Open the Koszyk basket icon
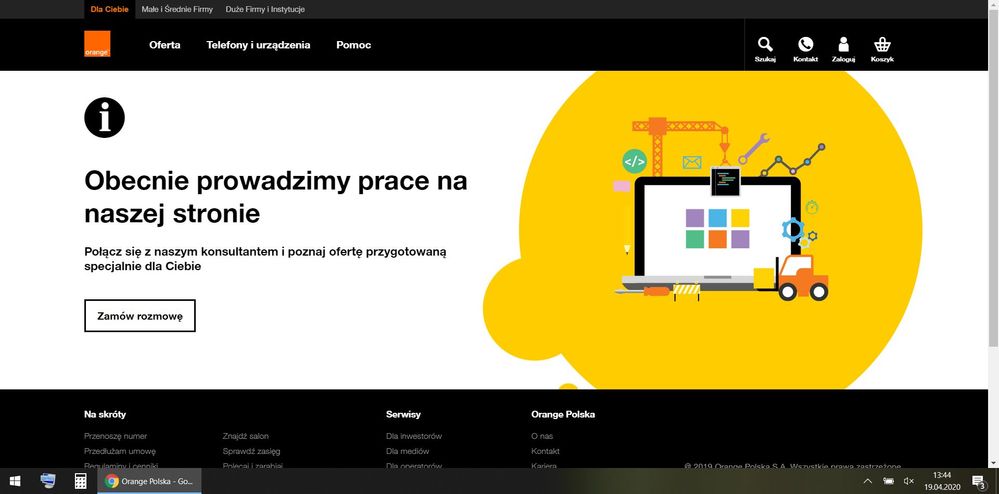Viewport: 999px width, 494px height. pyautogui.click(x=882, y=49)
